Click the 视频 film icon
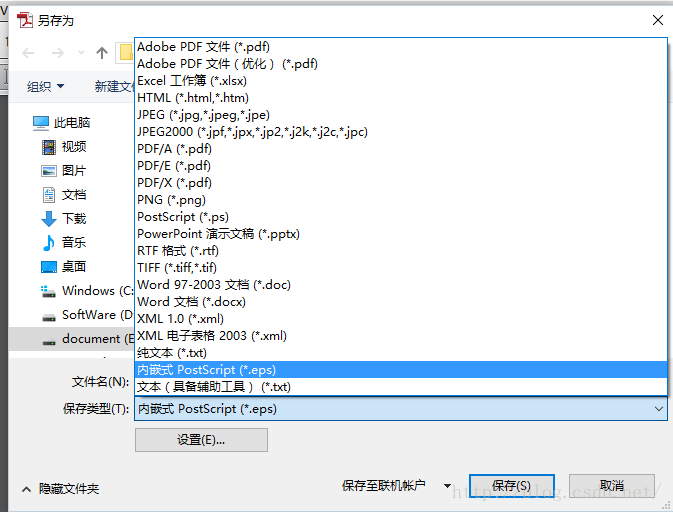The image size is (673, 512). pos(49,147)
